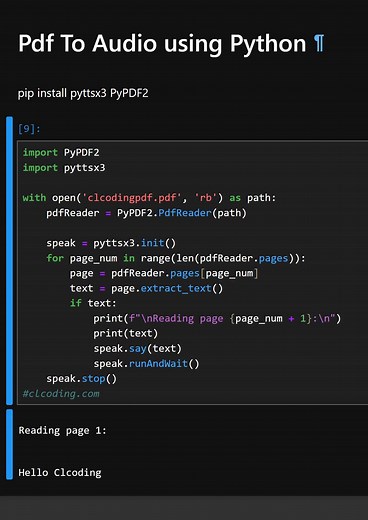This screenshot has height=520, width=368.
Task: Click the 'rb' mode string
Action: coord(206,198)
